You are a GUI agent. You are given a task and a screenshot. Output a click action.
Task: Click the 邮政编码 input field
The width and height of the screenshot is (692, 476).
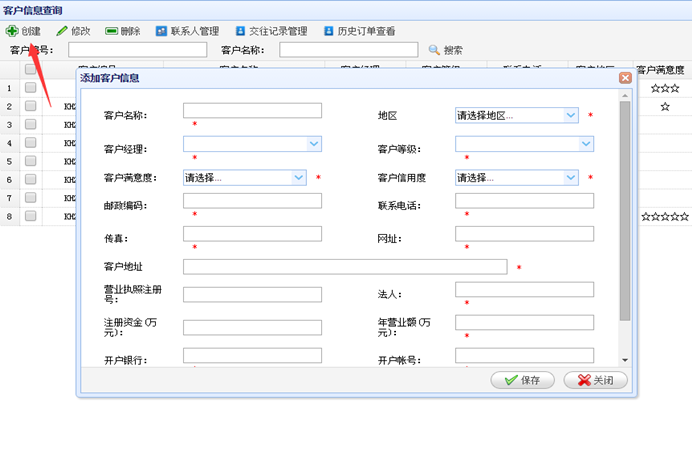(x=252, y=201)
